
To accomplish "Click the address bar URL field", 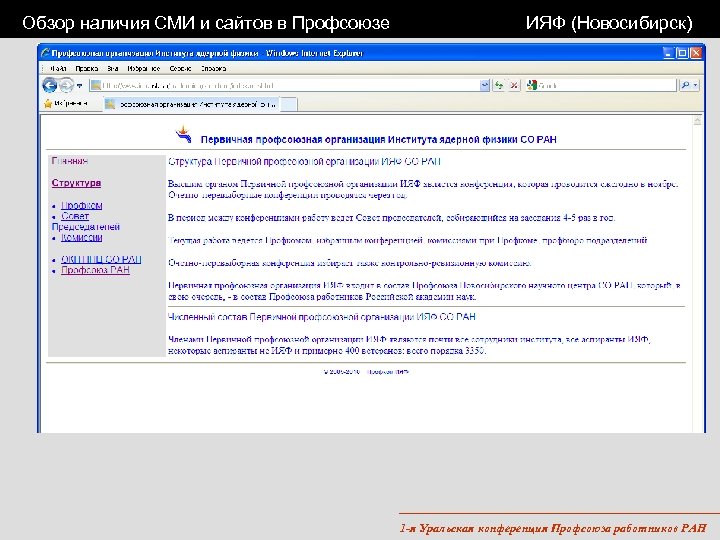I will tap(285, 85).
